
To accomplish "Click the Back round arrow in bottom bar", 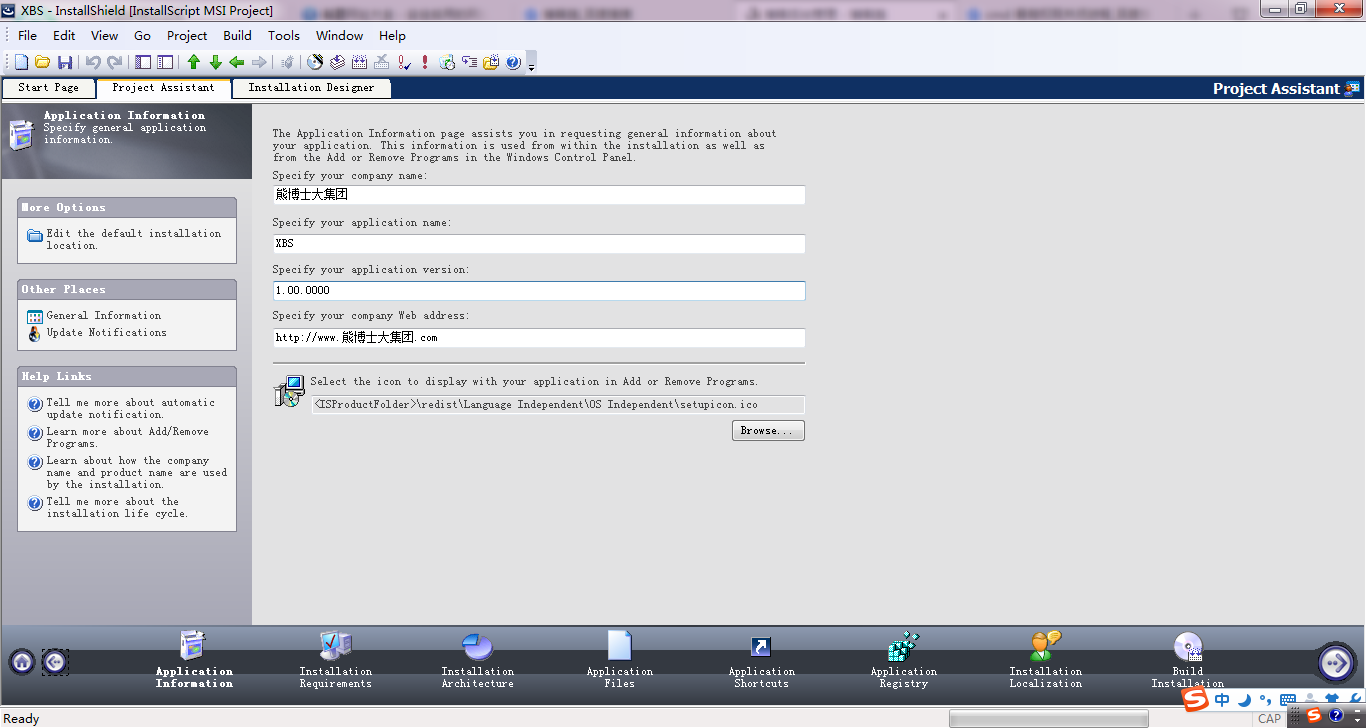I will coord(55,661).
